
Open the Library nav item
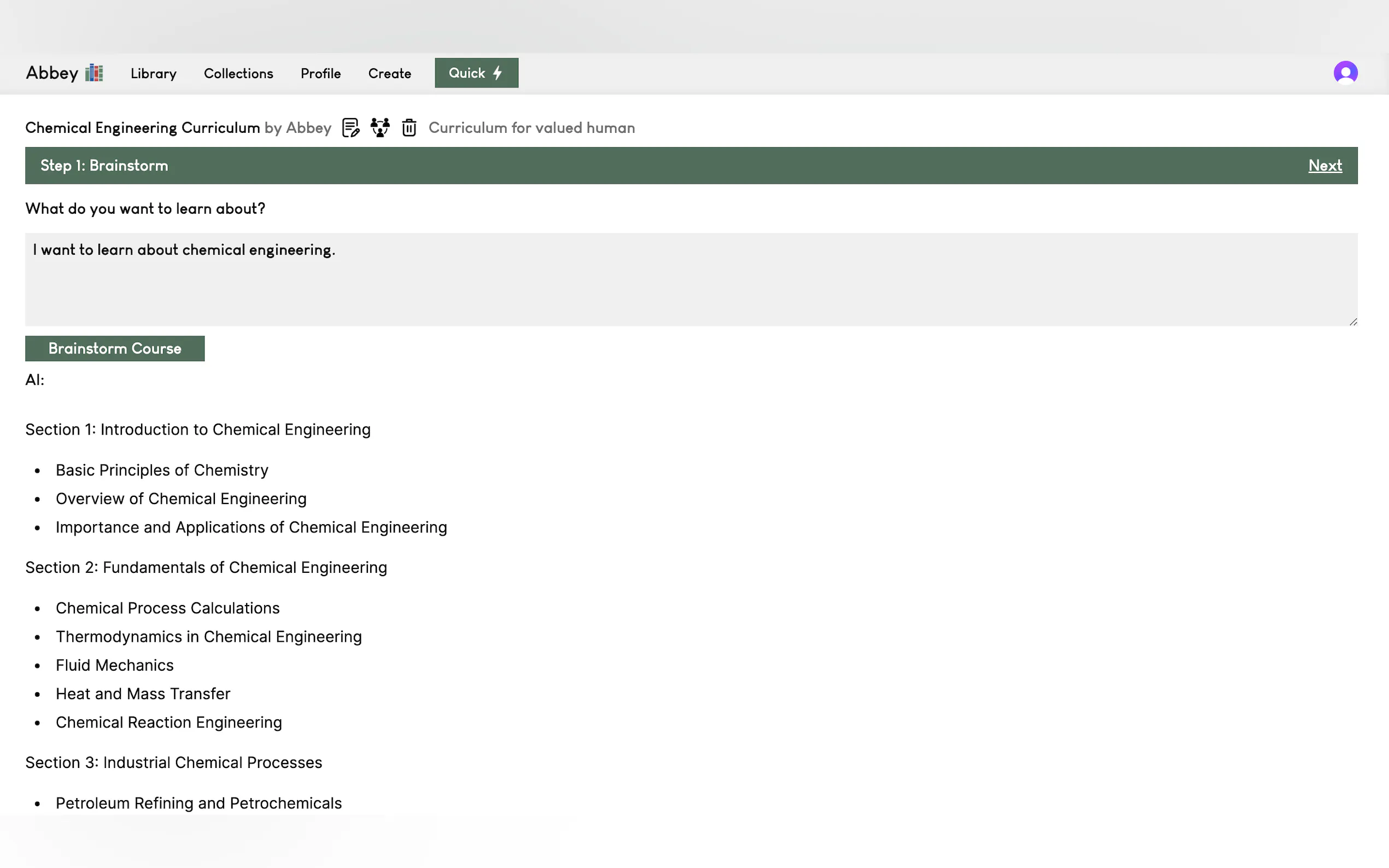coord(153,73)
